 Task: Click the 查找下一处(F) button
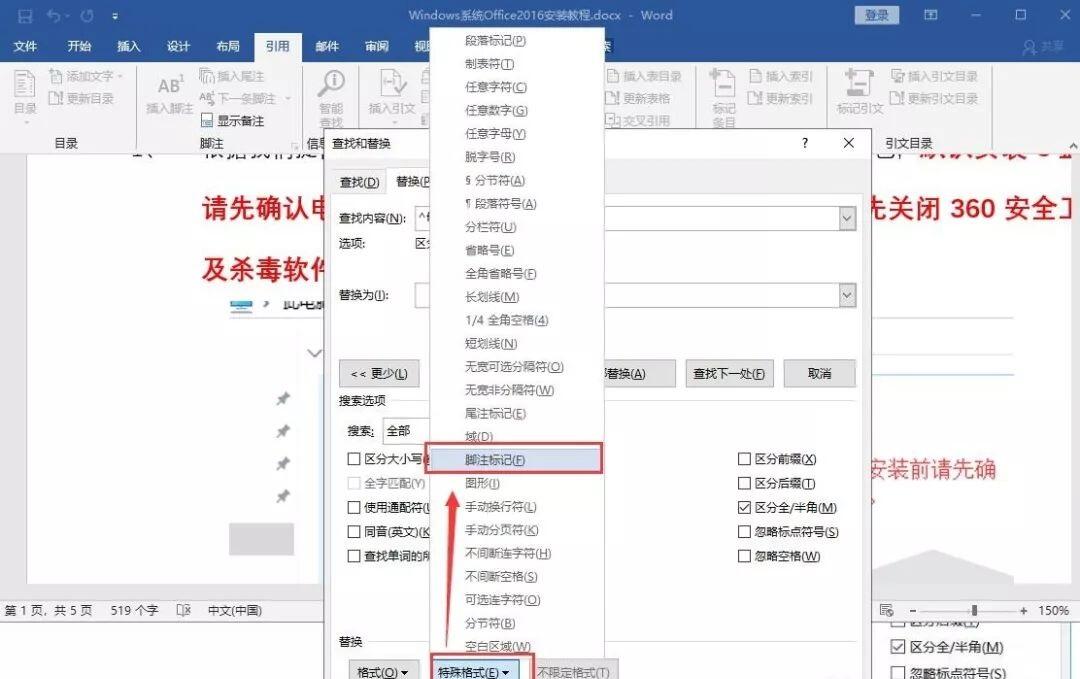coord(729,373)
